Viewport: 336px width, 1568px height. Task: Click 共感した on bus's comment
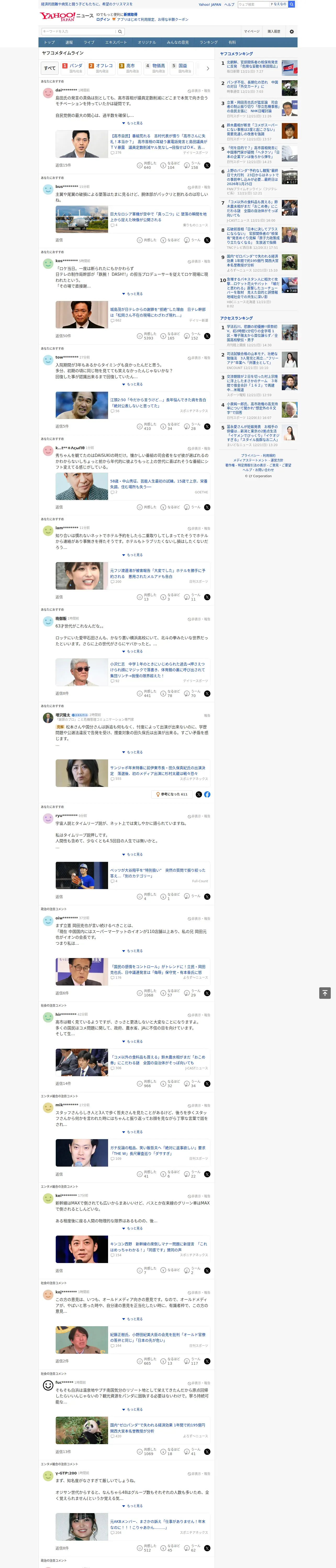pyautogui.click(x=146, y=240)
